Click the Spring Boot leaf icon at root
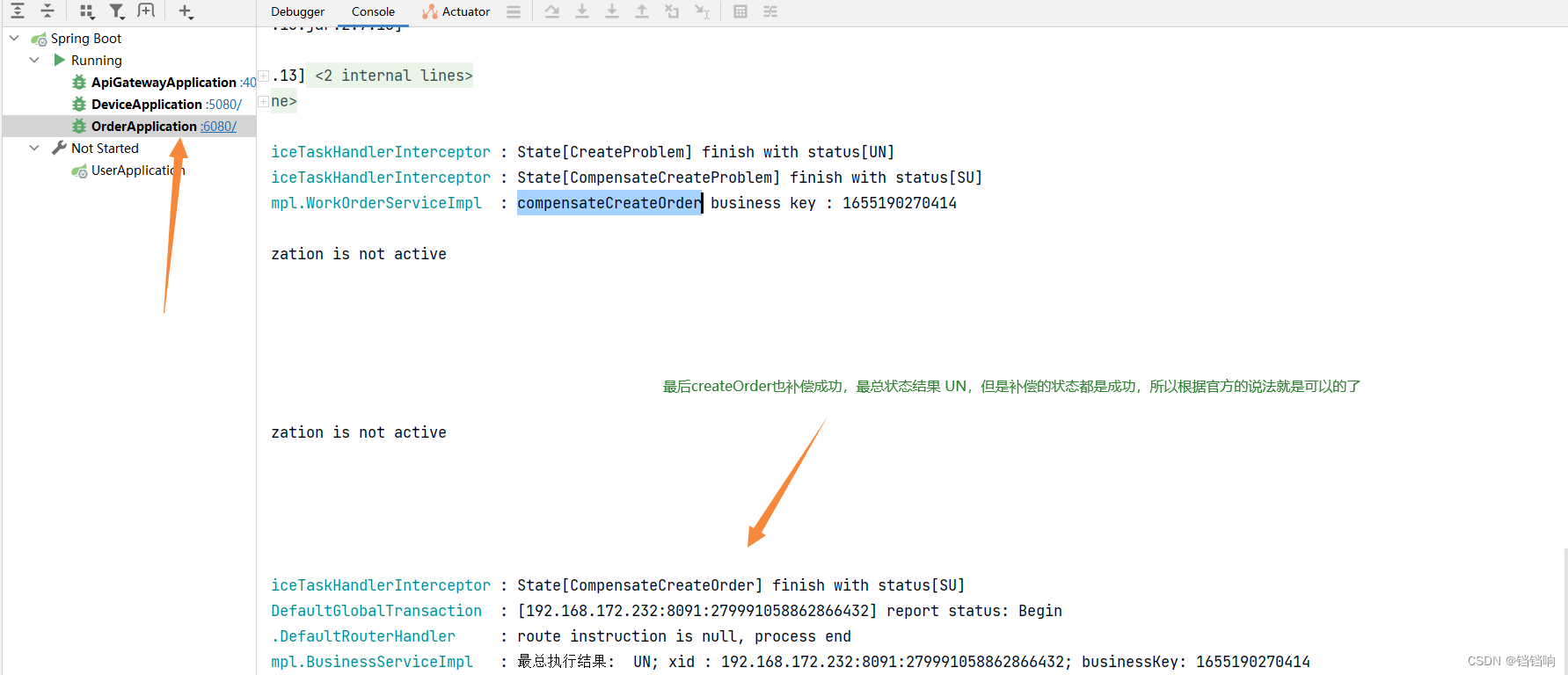 (x=39, y=39)
